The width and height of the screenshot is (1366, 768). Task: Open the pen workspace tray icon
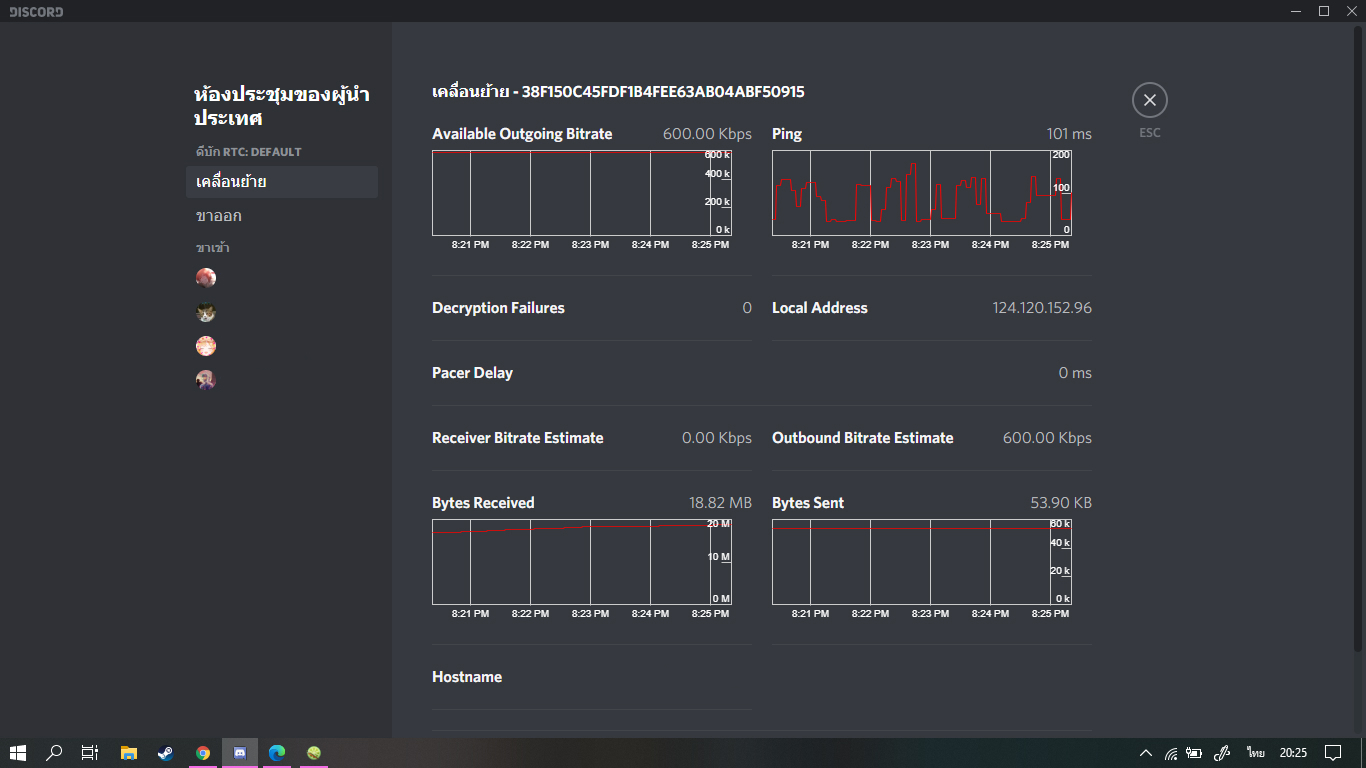click(x=1221, y=753)
